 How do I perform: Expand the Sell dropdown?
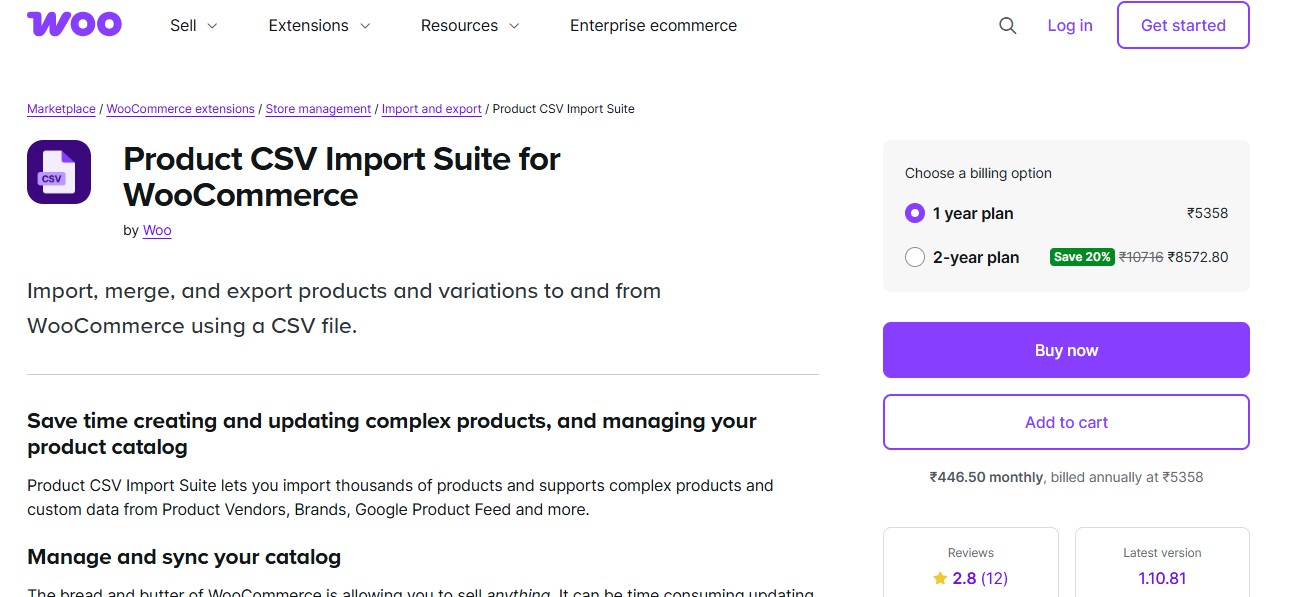tap(192, 25)
